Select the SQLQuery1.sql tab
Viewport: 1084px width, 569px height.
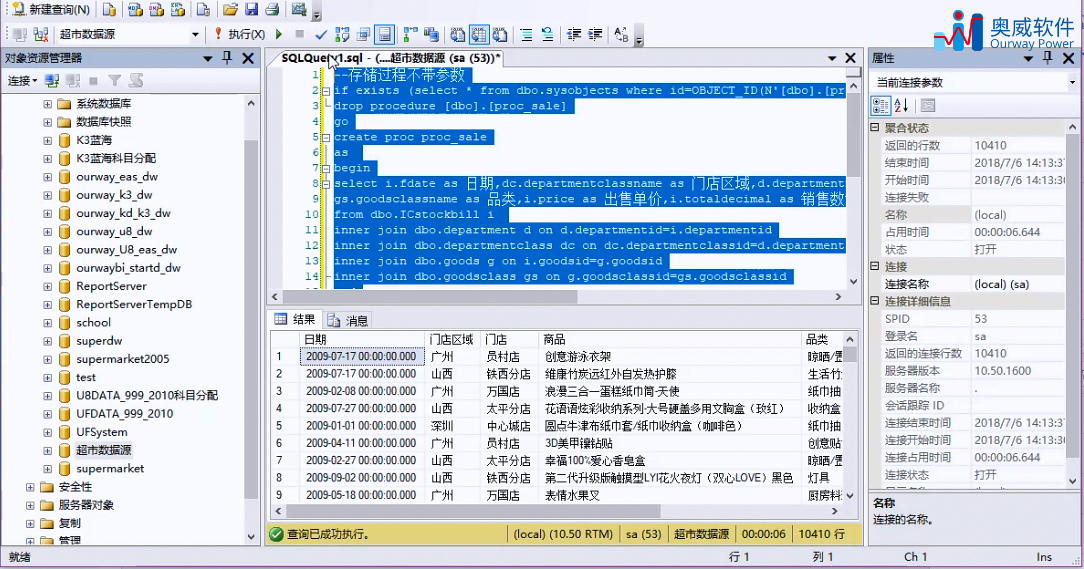point(391,58)
